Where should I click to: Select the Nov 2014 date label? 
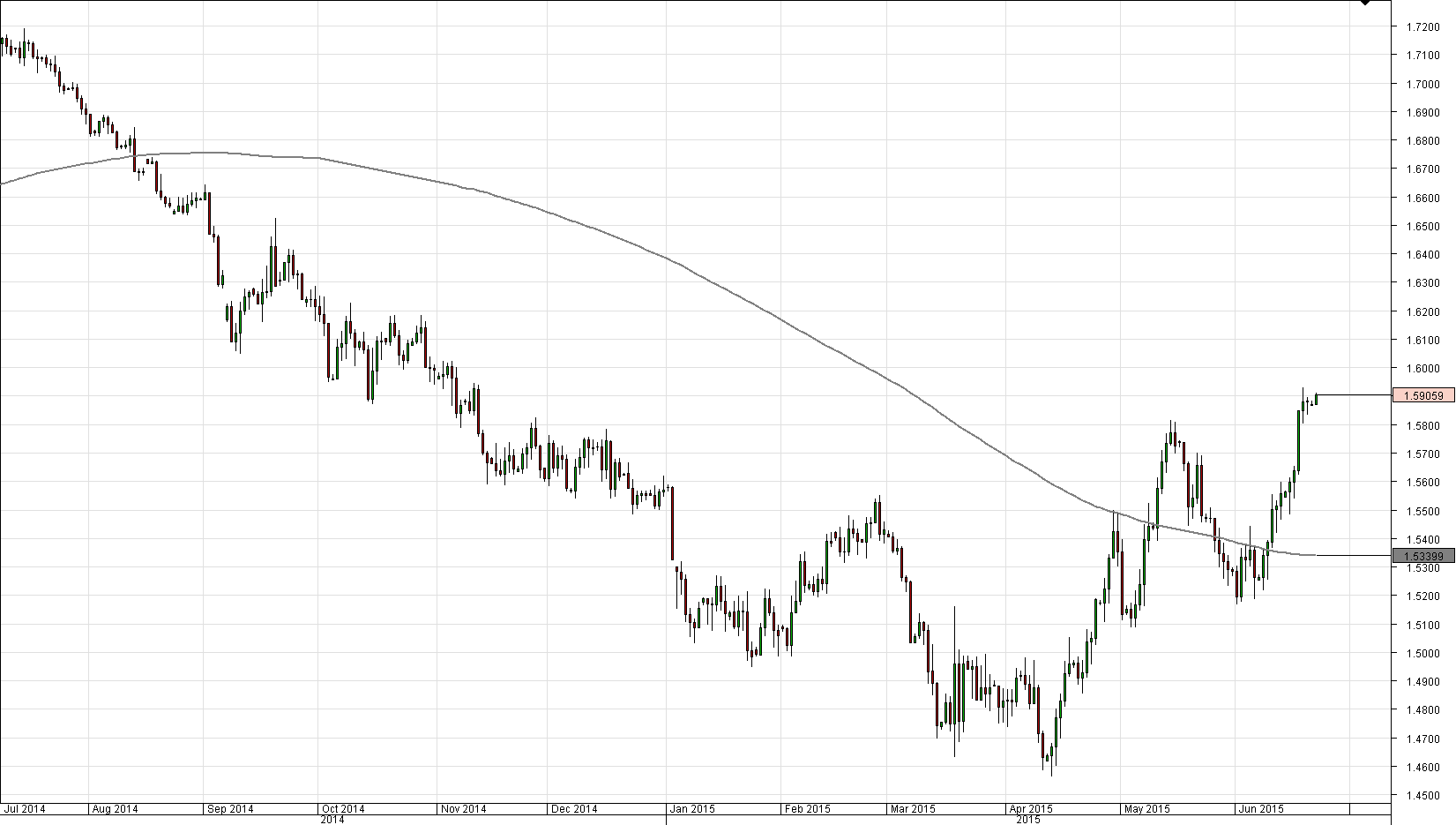coord(463,808)
